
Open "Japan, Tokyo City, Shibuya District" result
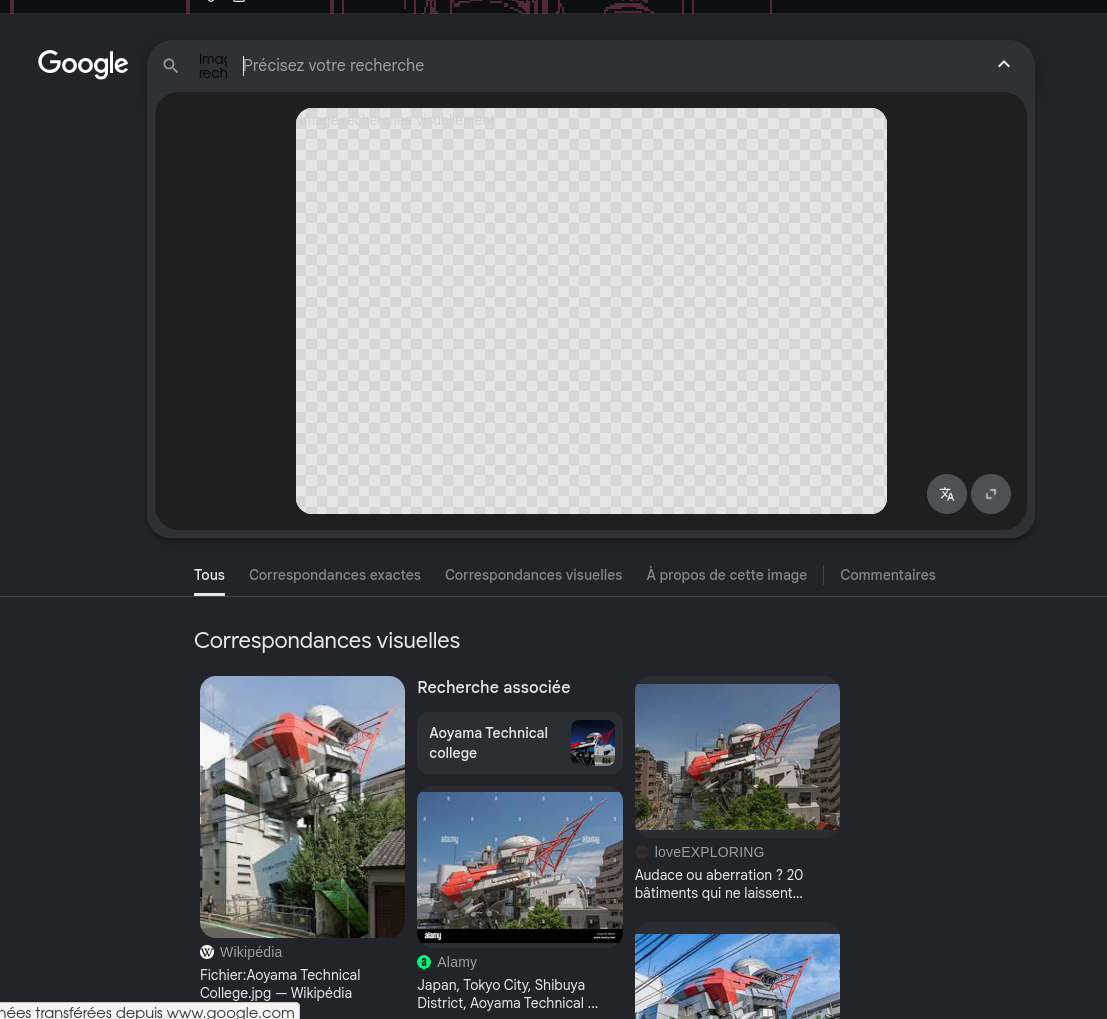coord(508,994)
